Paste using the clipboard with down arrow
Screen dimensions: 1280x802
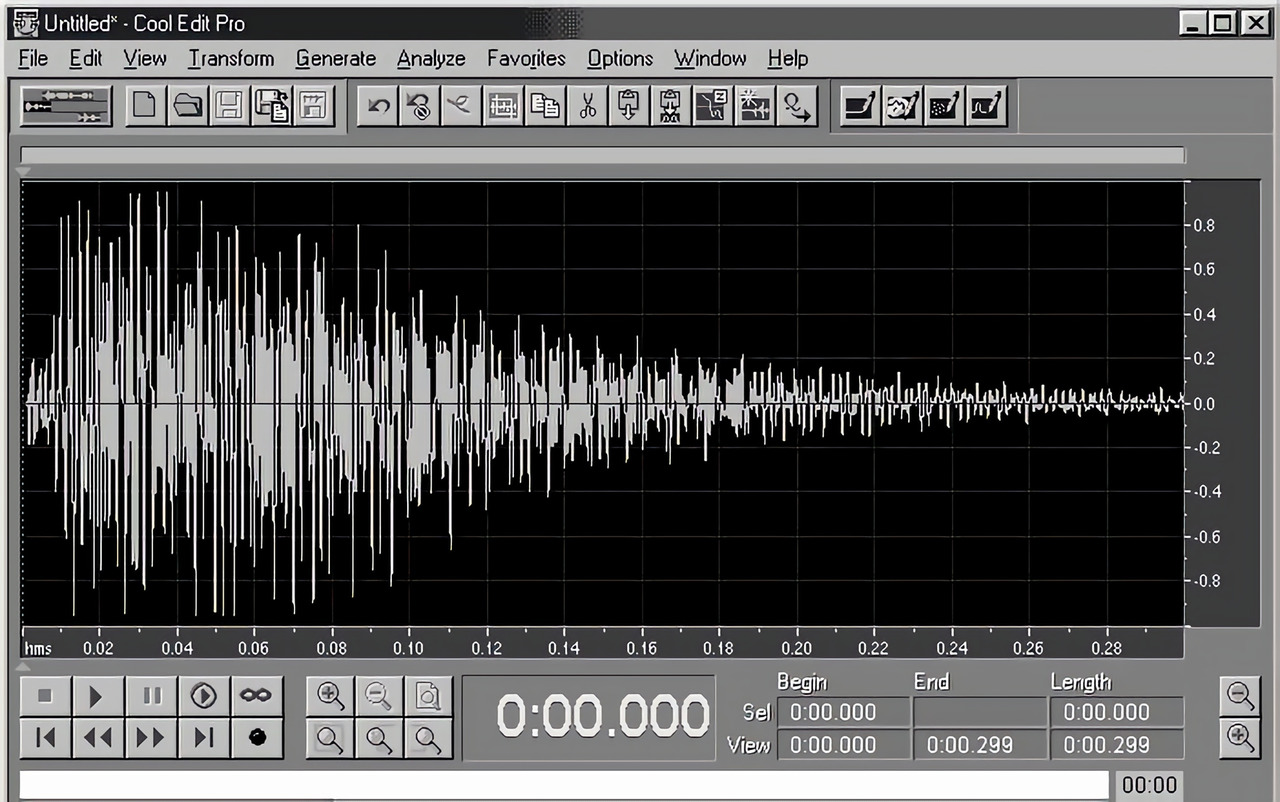629,106
